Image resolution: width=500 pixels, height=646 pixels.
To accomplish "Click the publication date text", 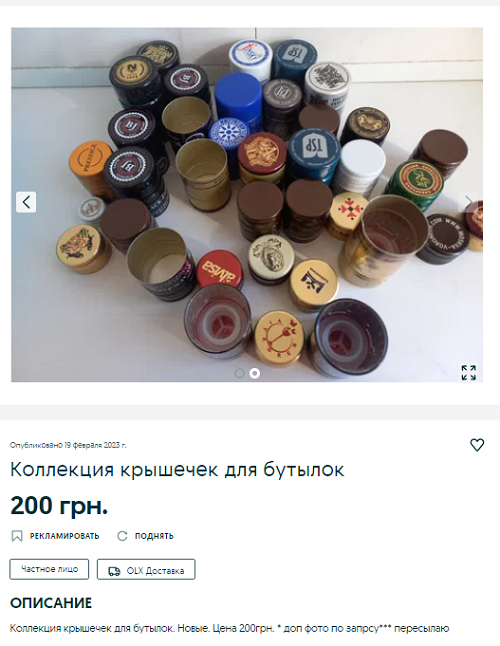I will point(68,445).
